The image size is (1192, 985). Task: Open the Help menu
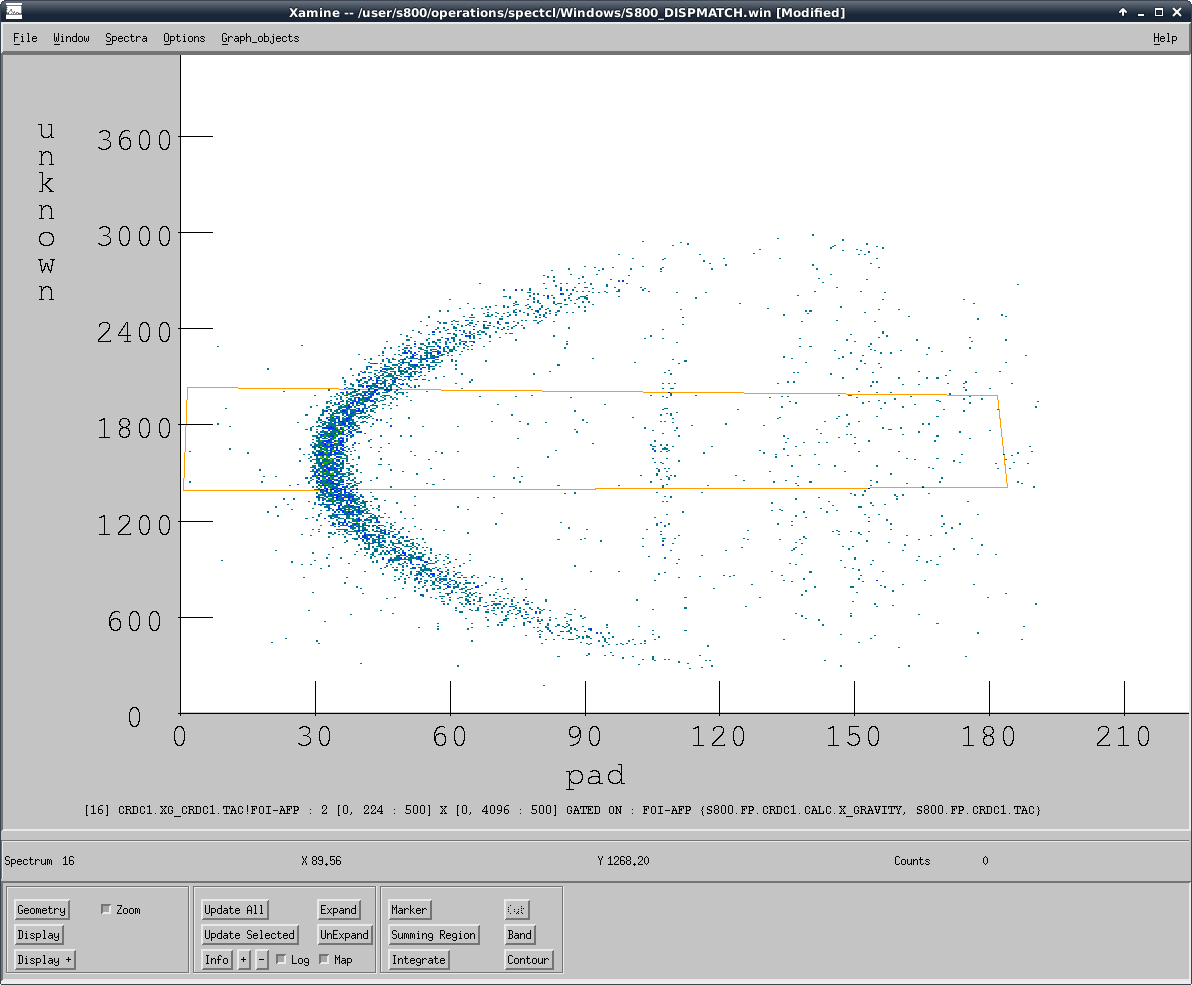1164,38
